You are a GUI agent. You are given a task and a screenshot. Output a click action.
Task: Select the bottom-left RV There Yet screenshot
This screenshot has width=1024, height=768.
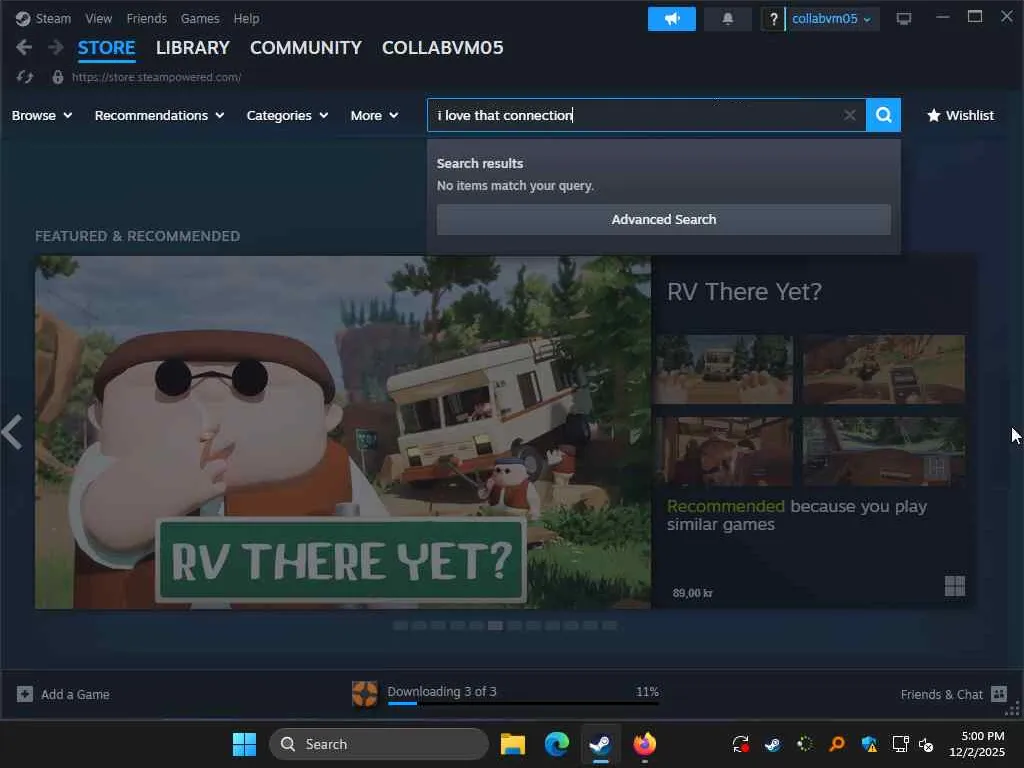point(724,451)
